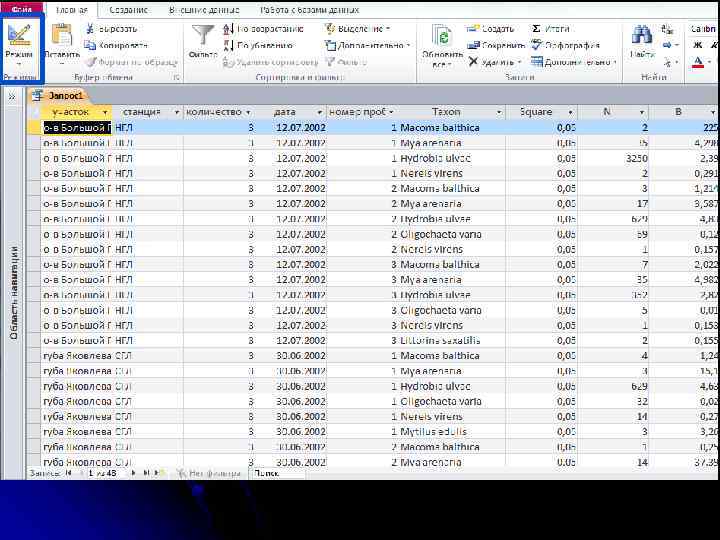Switch to the Главная ribbon tab
The height and width of the screenshot is (540, 720).
[x=72, y=10]
